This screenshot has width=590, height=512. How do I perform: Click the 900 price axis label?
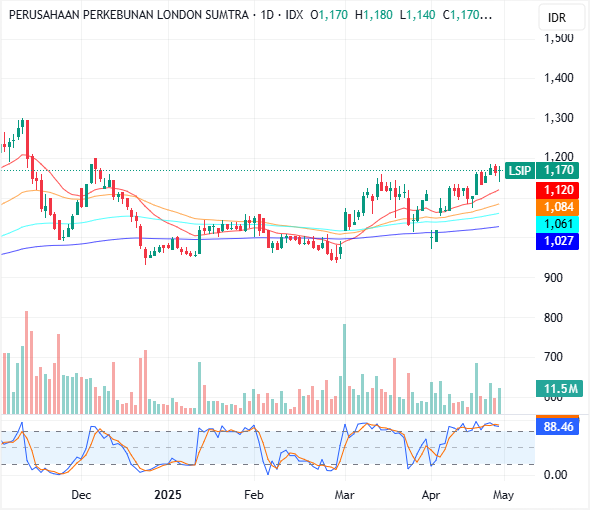(x=553, y=278)
